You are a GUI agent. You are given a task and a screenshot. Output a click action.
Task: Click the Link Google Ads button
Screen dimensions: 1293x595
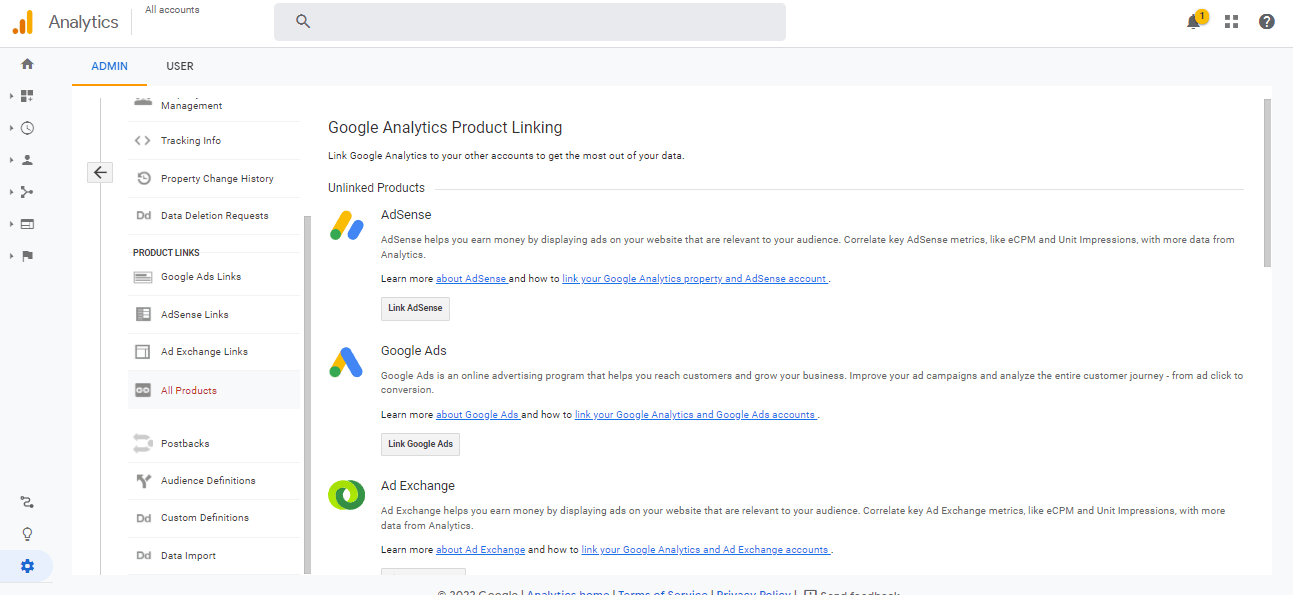[x=420, y=443]
